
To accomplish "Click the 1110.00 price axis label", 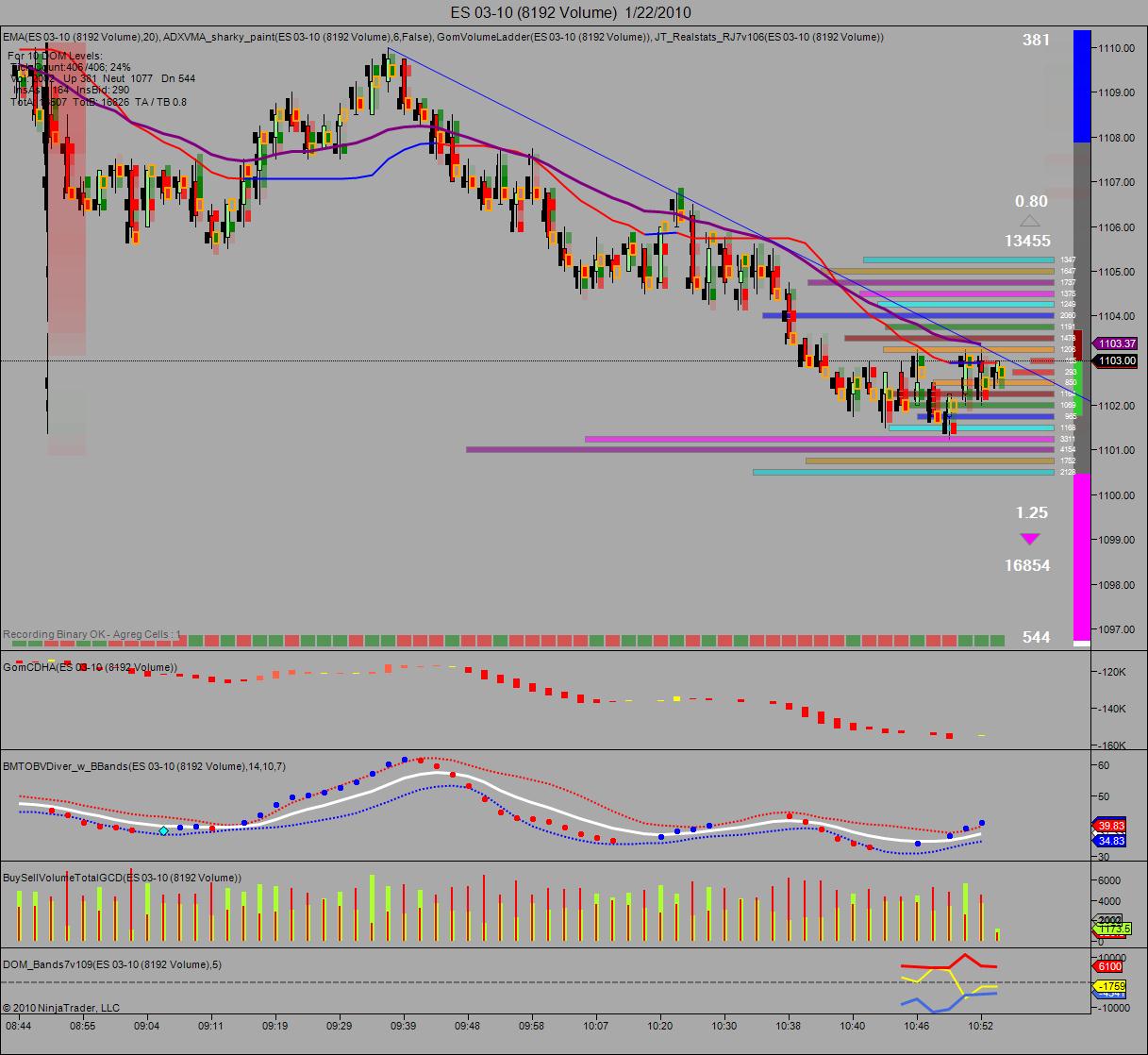I will (x=1115, y=47).
